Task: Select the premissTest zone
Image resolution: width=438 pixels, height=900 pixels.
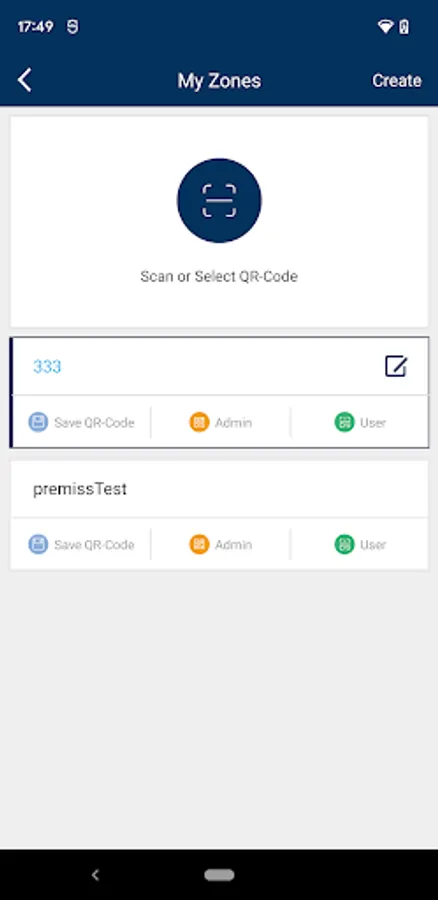Action: [x=80, y=489]
